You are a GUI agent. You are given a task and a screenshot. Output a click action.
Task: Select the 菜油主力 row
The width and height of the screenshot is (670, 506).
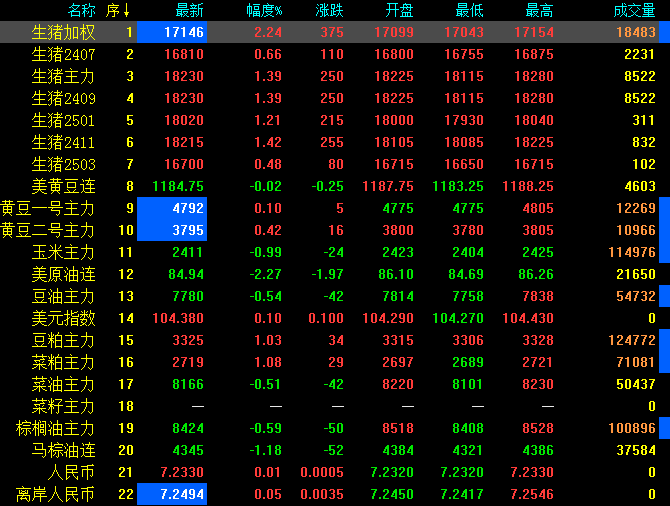(x=335, y=384)
